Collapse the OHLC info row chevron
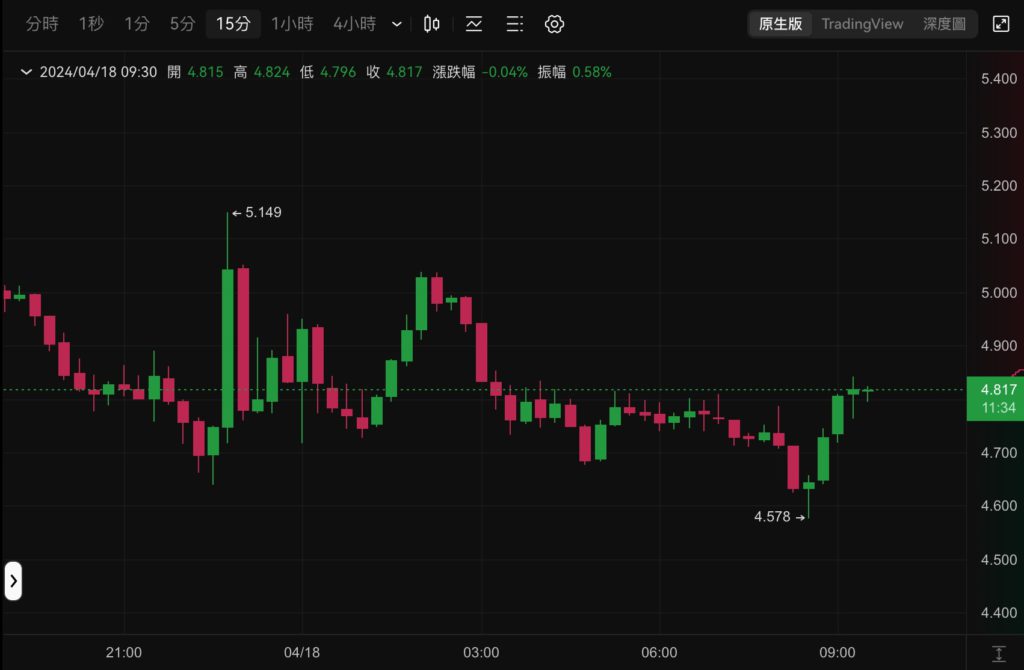This screenshot has height=670, width=1024. coord(26,72)
